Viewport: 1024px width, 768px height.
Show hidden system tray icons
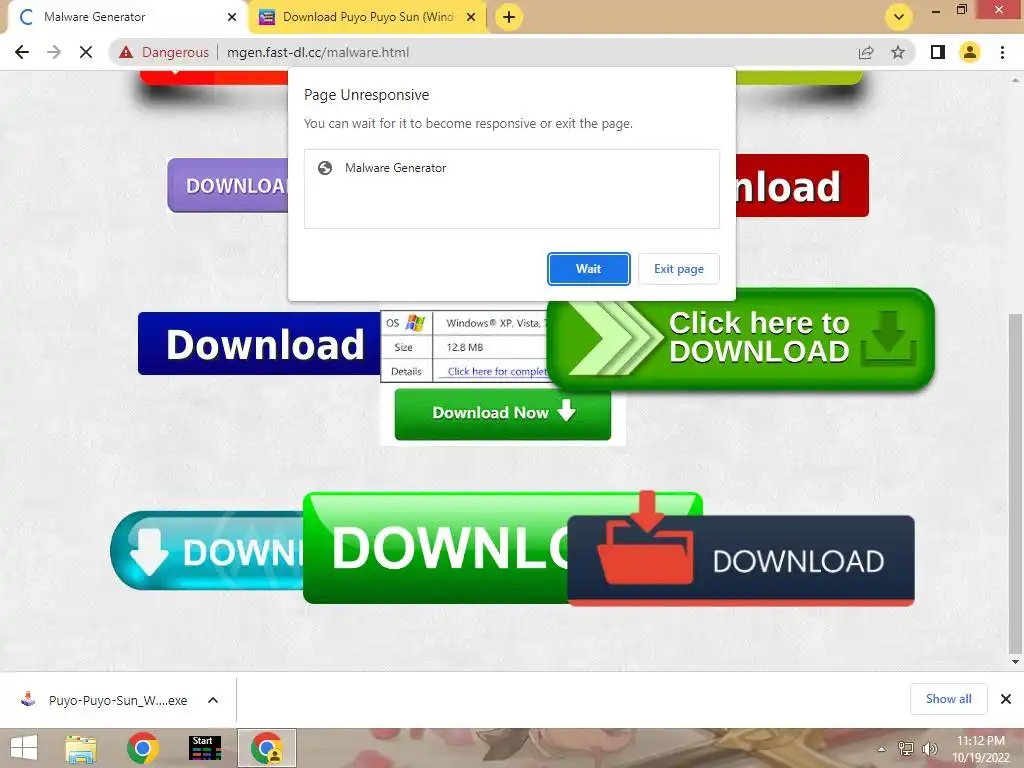pyautogui.click(x=882, y=749)
